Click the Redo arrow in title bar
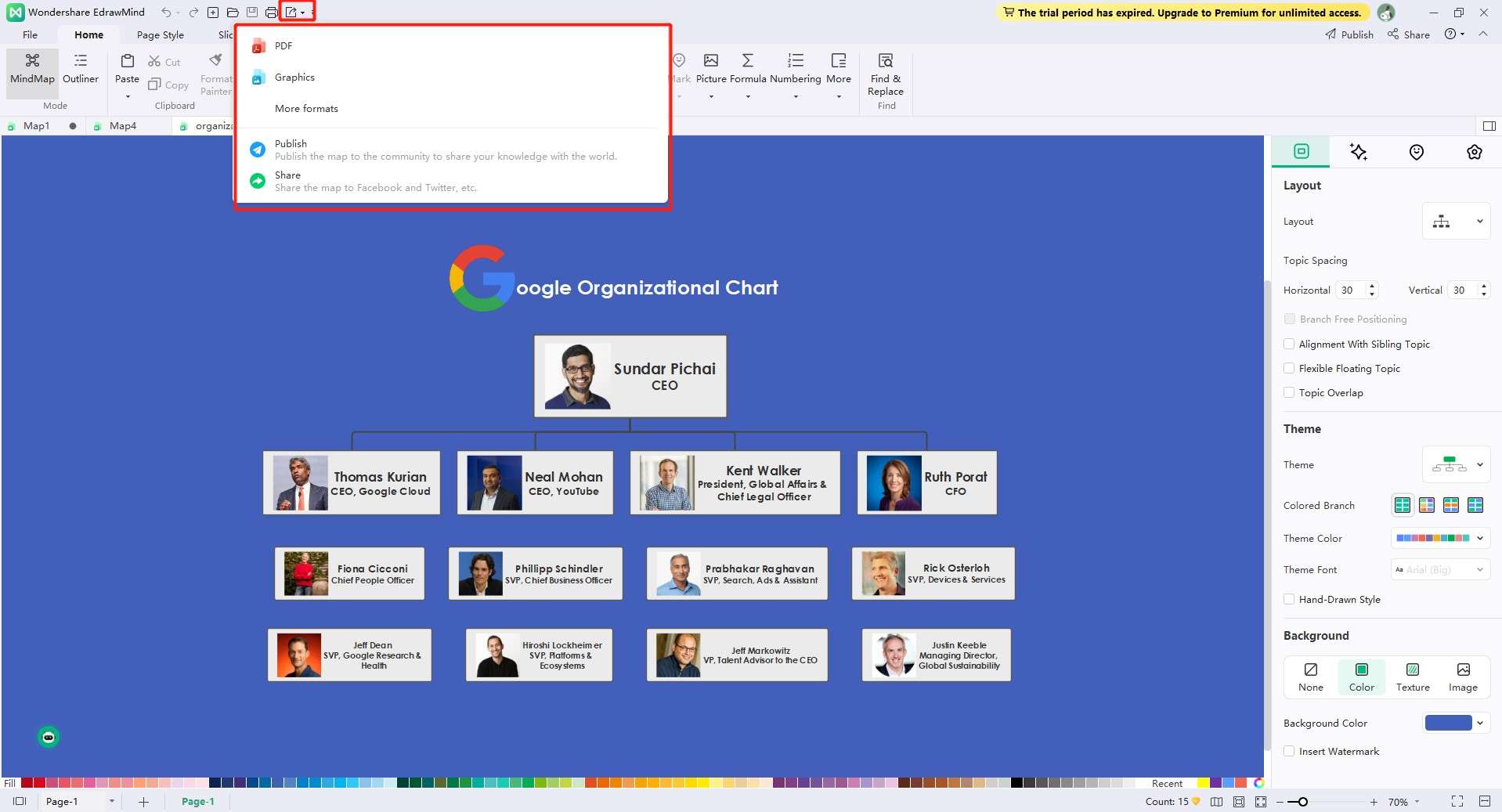Viewport: 1502px width, 812px height. tap(193, 13)
